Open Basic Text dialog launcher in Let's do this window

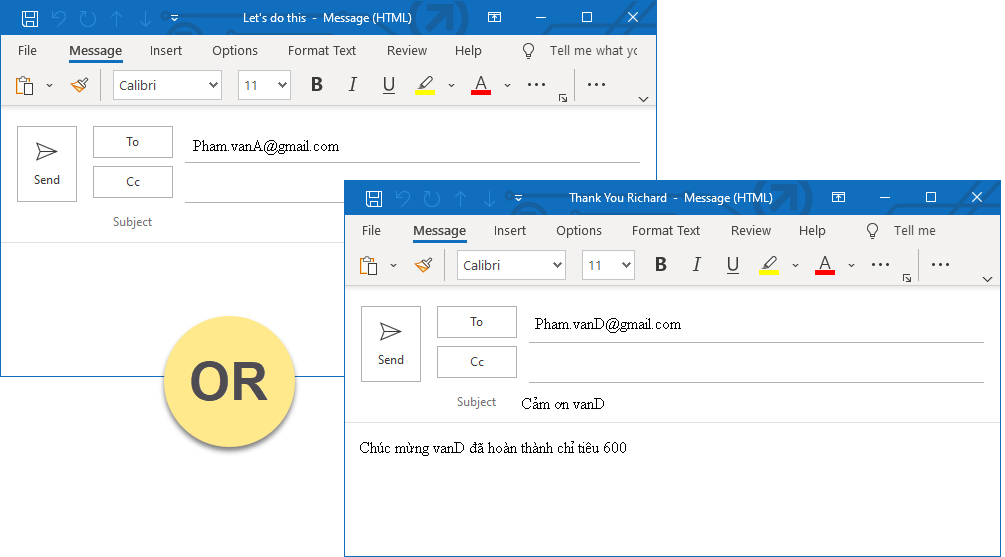[x=563, y=98]
